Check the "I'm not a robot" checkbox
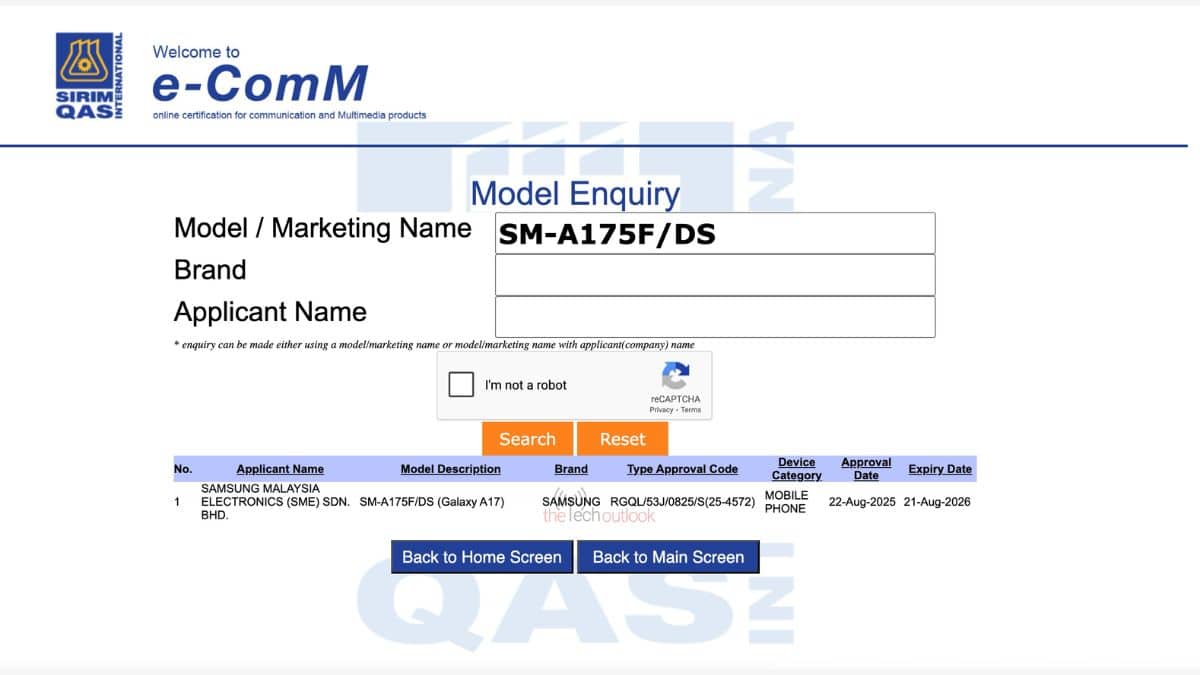The width and height of the screenshot is (1200, 675). pyautogui.click(x=461, y=385)
